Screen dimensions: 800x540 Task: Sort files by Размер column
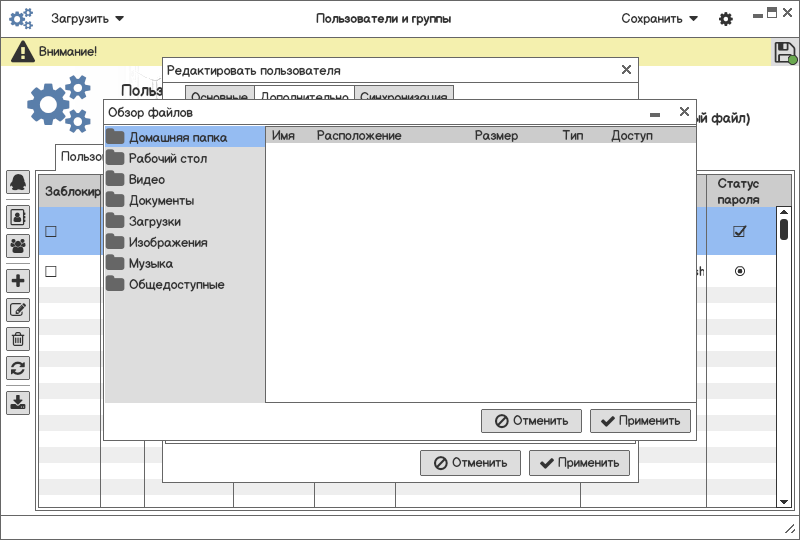point(496,135)
